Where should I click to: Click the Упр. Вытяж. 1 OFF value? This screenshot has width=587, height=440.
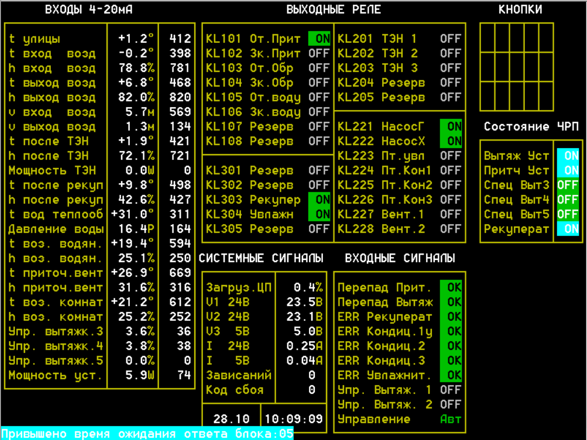click(x=451, y=390)
